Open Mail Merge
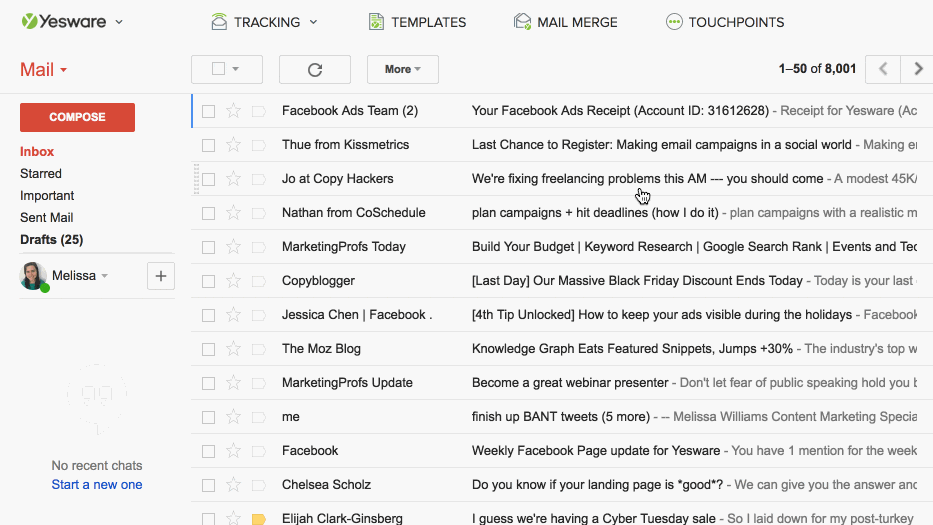The image size is (933, 525). point(566,22)
